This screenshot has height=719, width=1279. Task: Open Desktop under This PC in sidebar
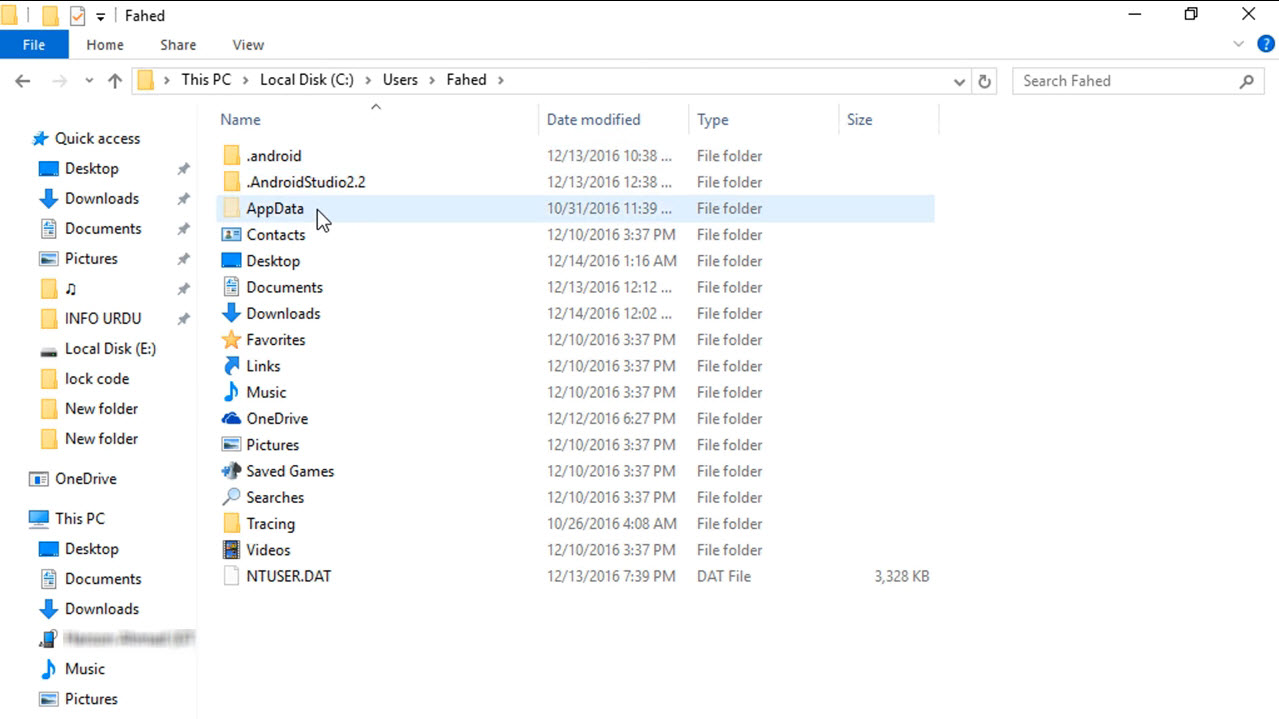tap(91, 548)
